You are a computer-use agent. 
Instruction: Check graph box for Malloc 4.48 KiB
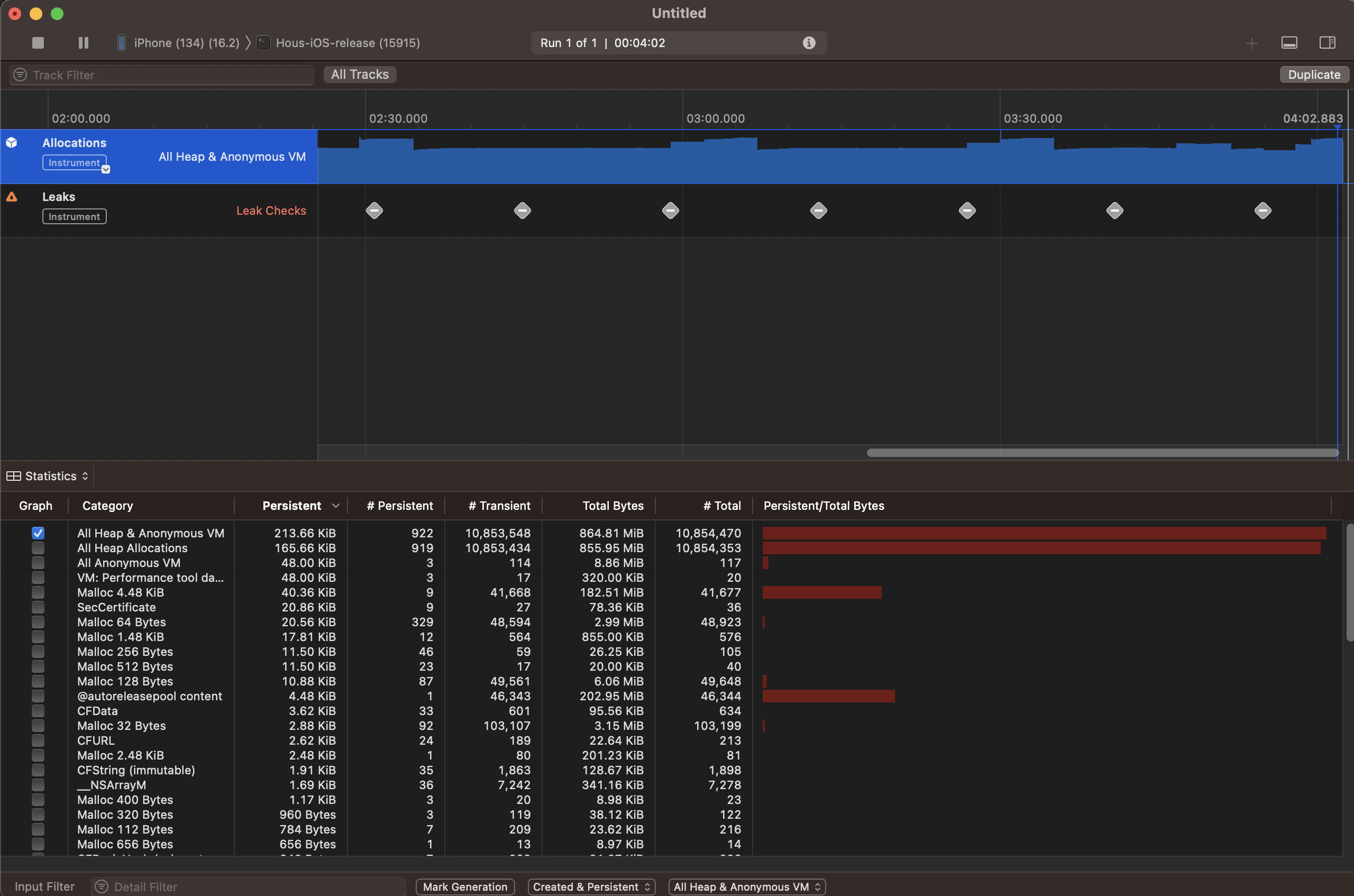pyautogui.click(x=38, y=592)
